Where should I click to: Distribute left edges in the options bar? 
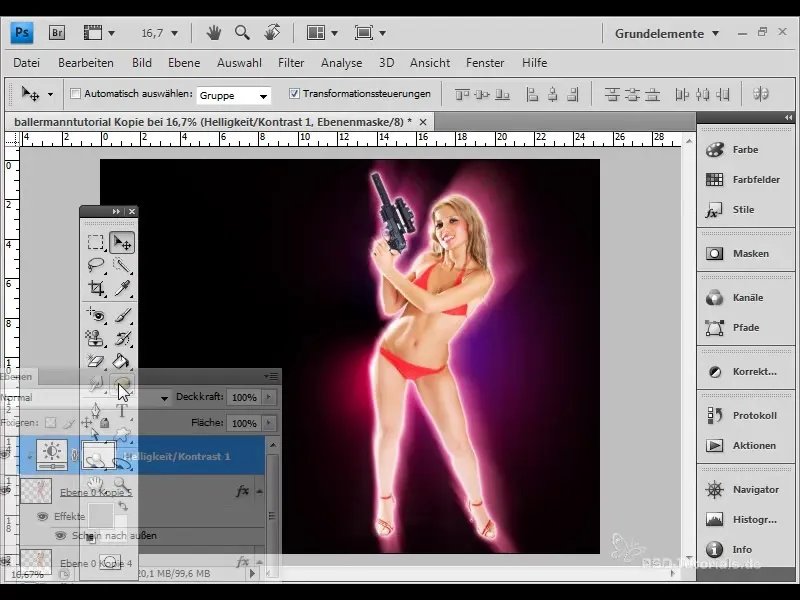[x=682, y=94]
